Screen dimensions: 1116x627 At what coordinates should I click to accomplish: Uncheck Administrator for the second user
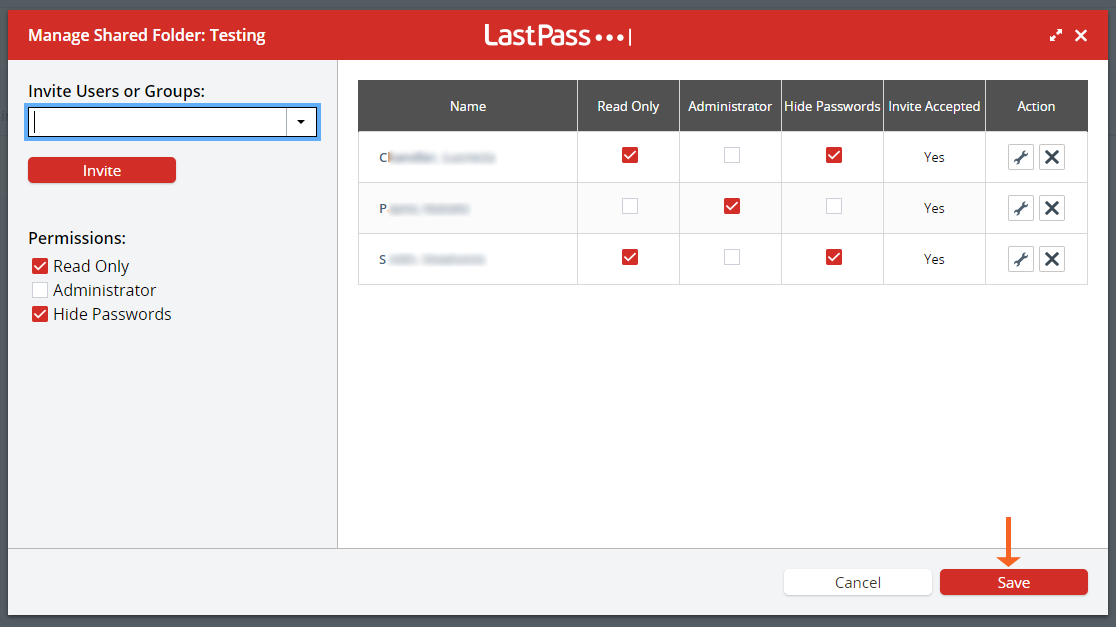click(730, 207)
